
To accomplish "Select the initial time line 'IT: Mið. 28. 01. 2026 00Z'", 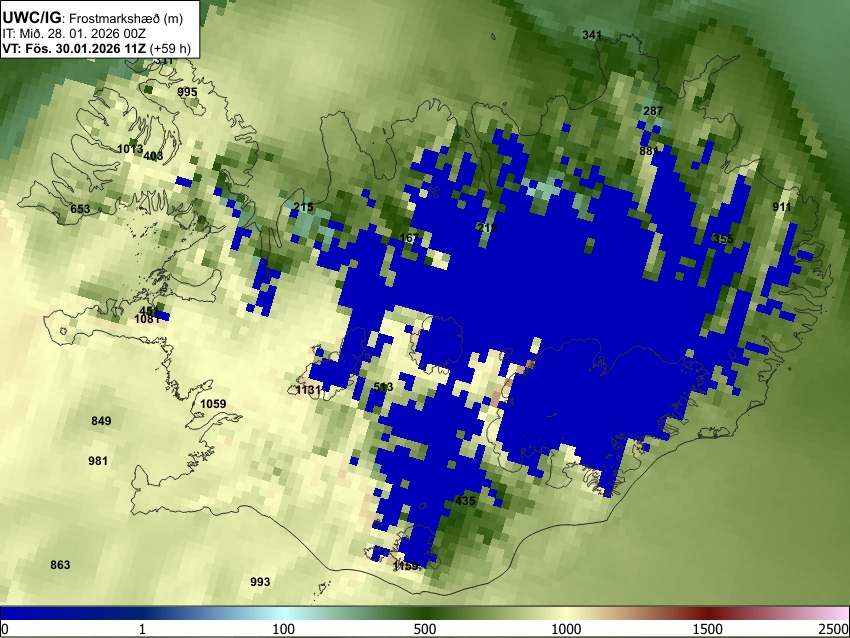I will point(74,34).
